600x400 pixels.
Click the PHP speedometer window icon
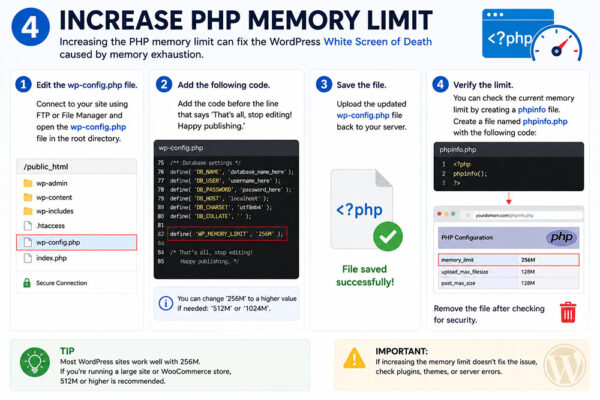click(532, 35)
